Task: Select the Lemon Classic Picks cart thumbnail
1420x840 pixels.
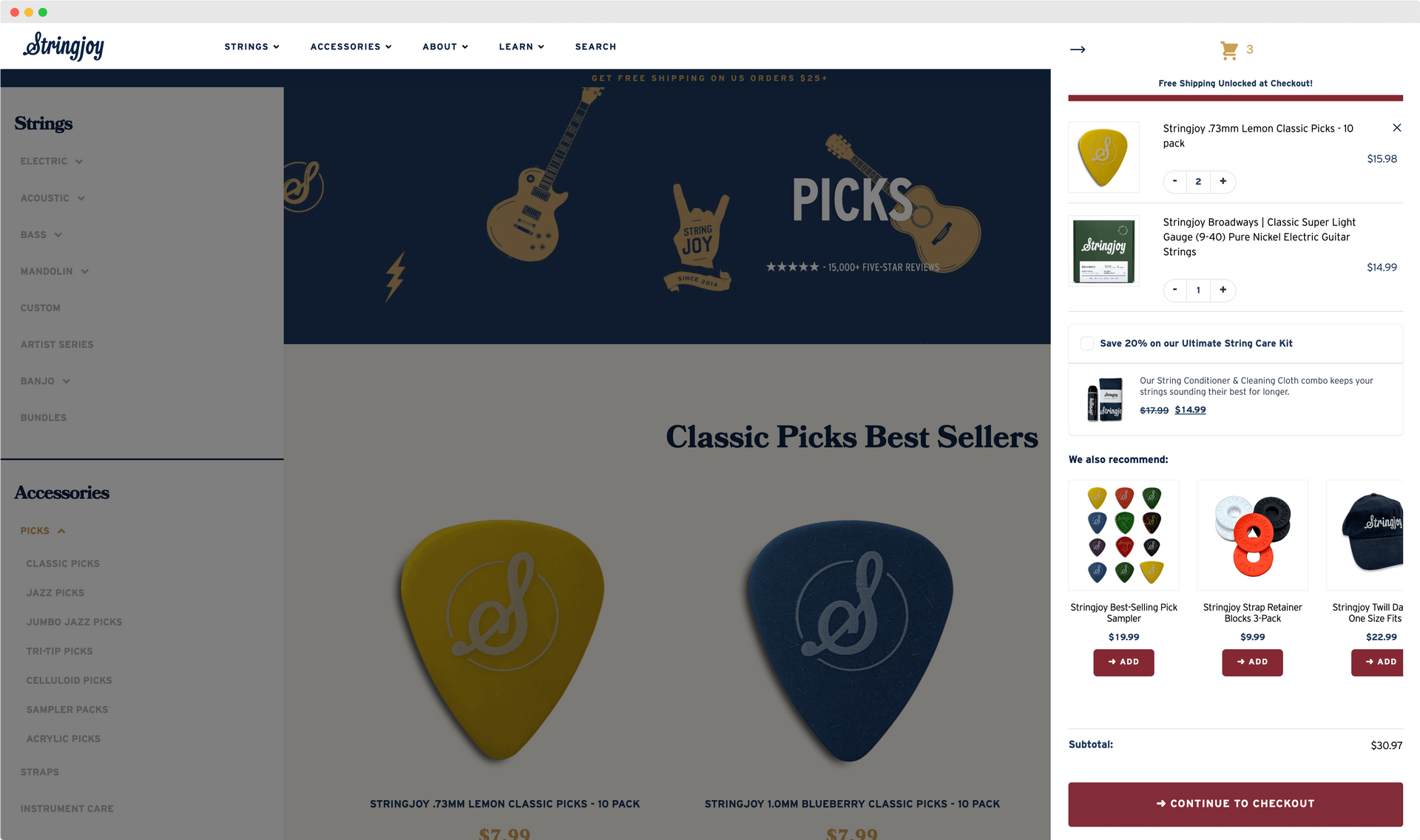Action: pyautogui.click(x=1103, y=157)
